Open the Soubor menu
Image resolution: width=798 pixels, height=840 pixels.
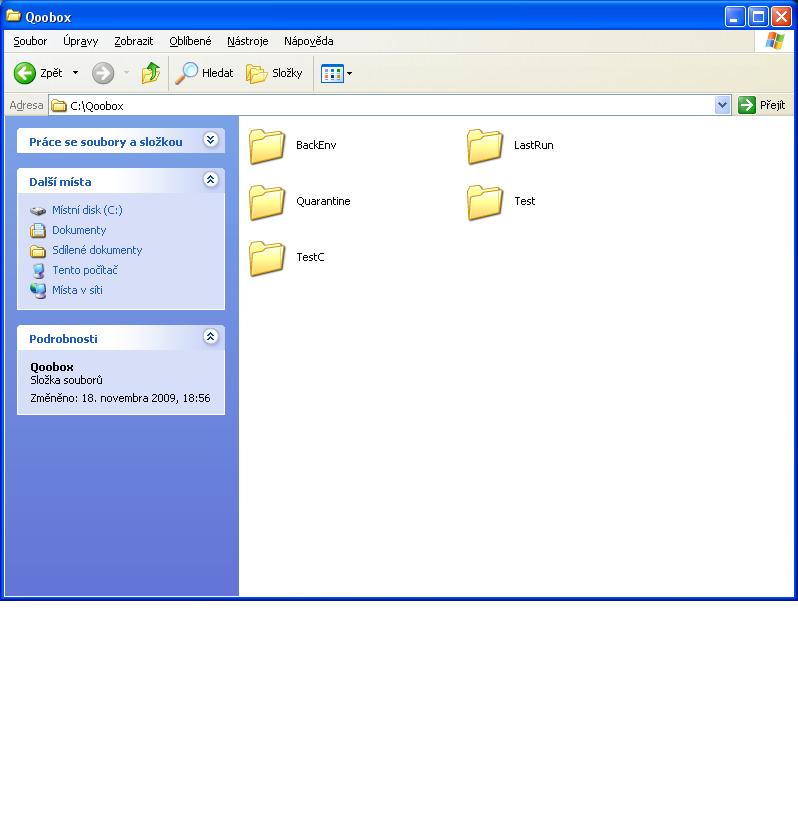pos(30,41)
